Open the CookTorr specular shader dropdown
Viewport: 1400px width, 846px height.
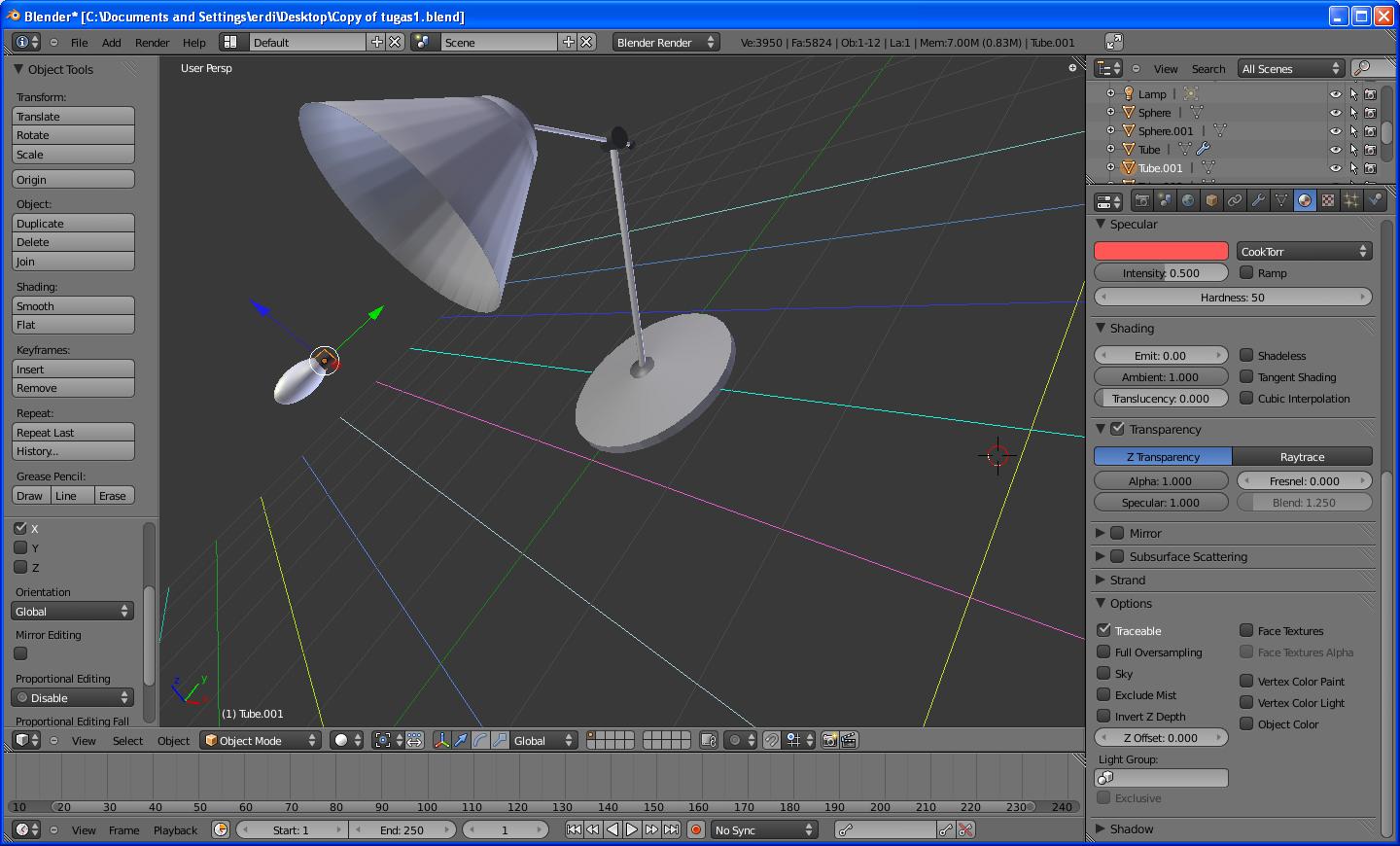1304,252
